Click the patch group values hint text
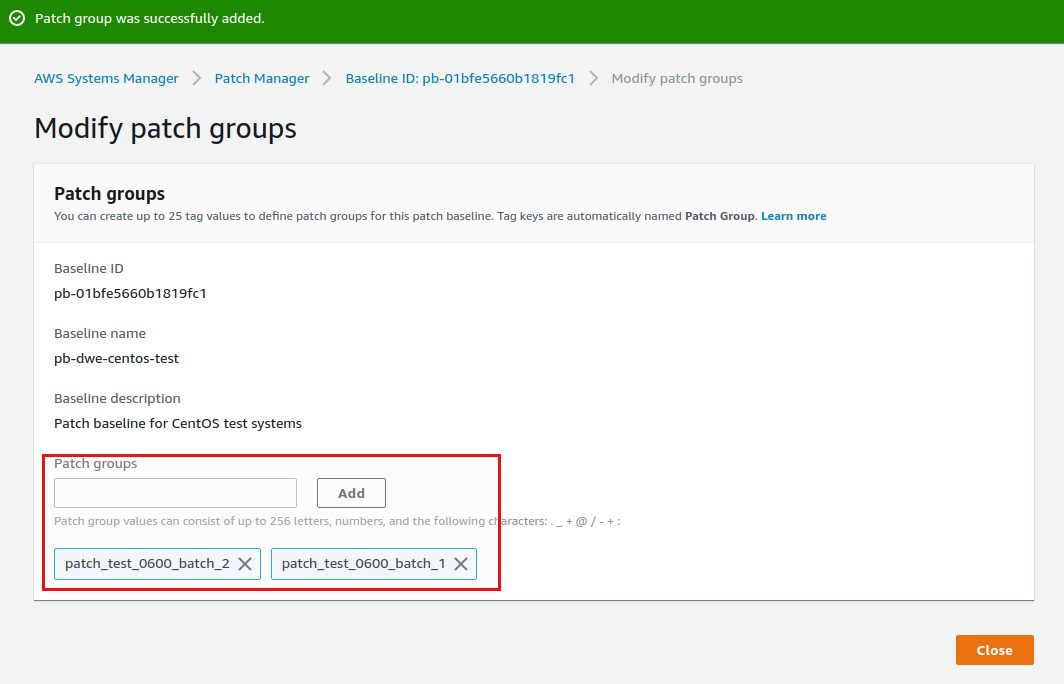 (x=337, y=522)
